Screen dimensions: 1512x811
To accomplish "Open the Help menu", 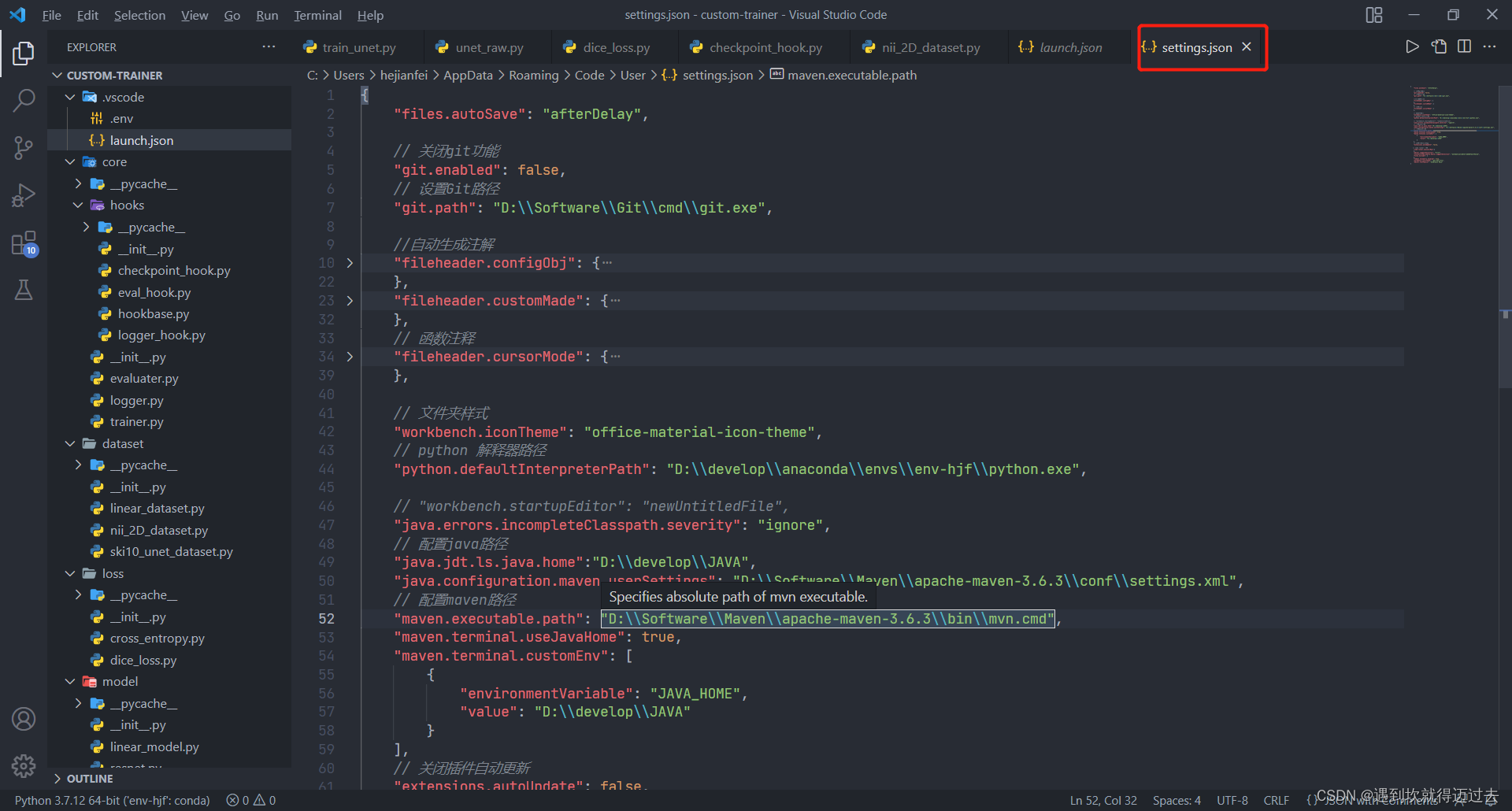I will 370,15.
